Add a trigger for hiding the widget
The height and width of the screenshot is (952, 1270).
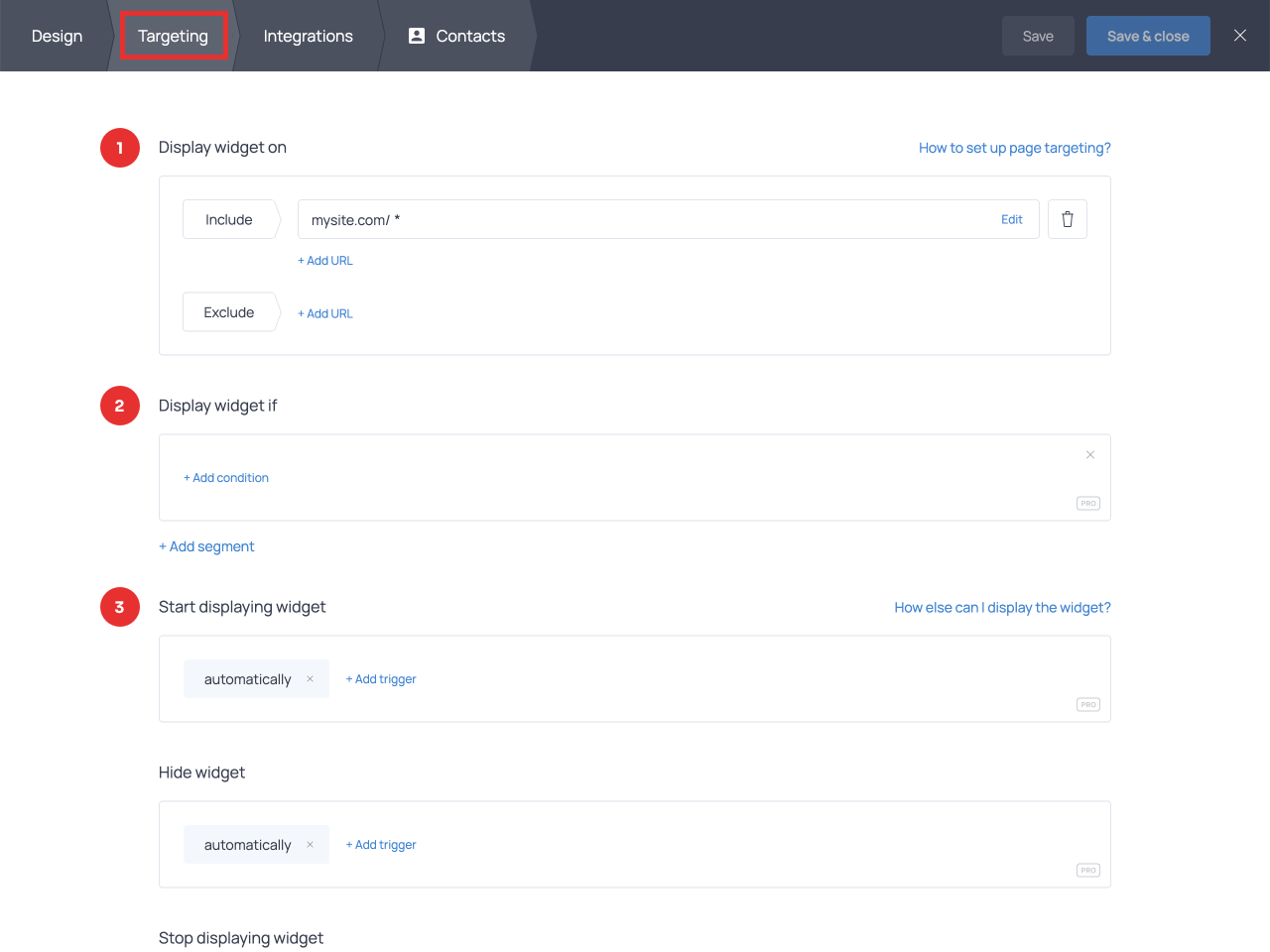coord(381,844)
